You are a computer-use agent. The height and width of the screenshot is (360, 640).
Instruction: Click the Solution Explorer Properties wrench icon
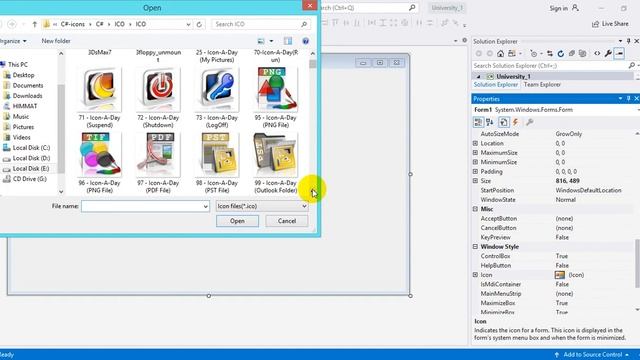(608, 54)
